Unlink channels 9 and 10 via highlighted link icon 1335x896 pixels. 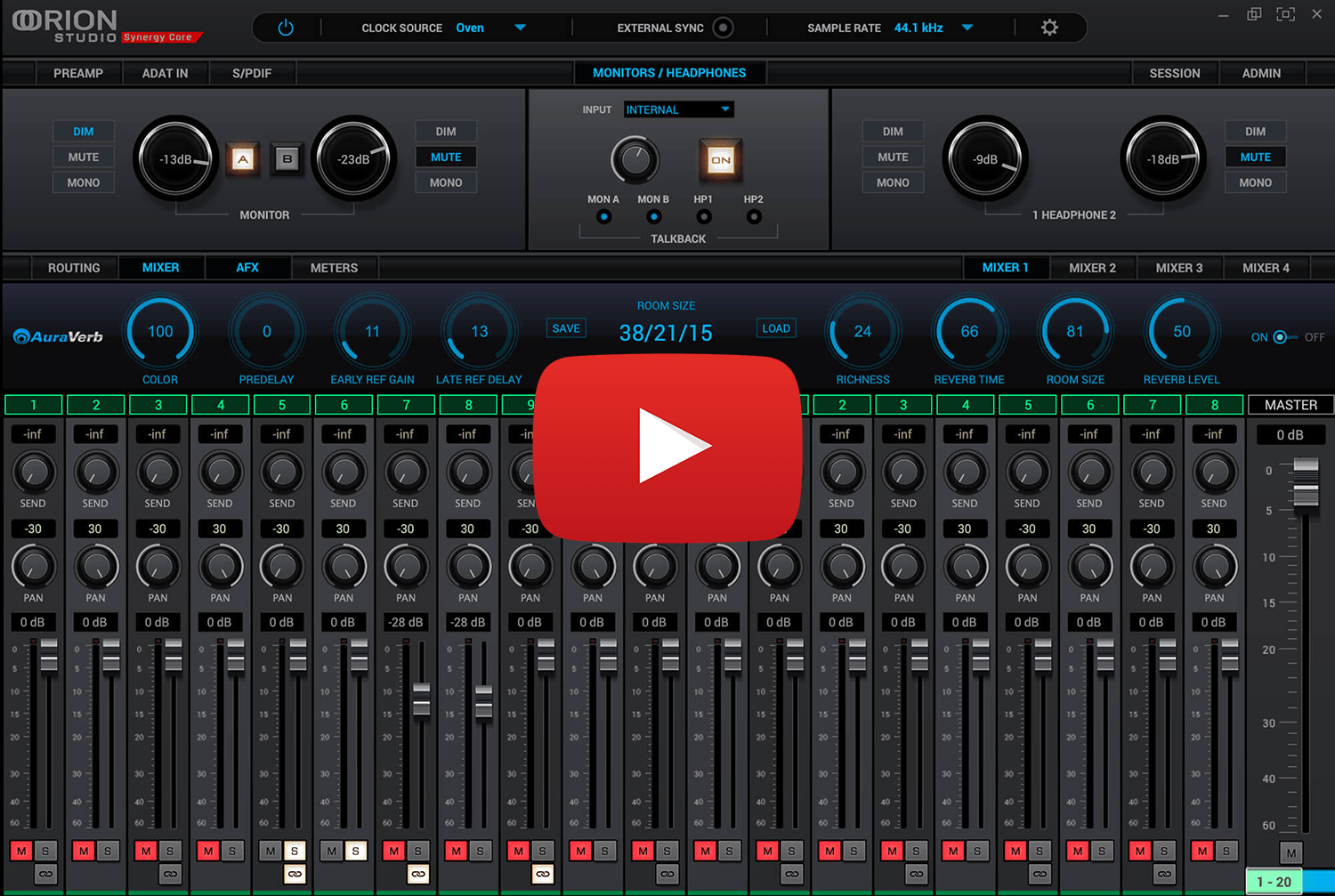click(x=543, y=875)
